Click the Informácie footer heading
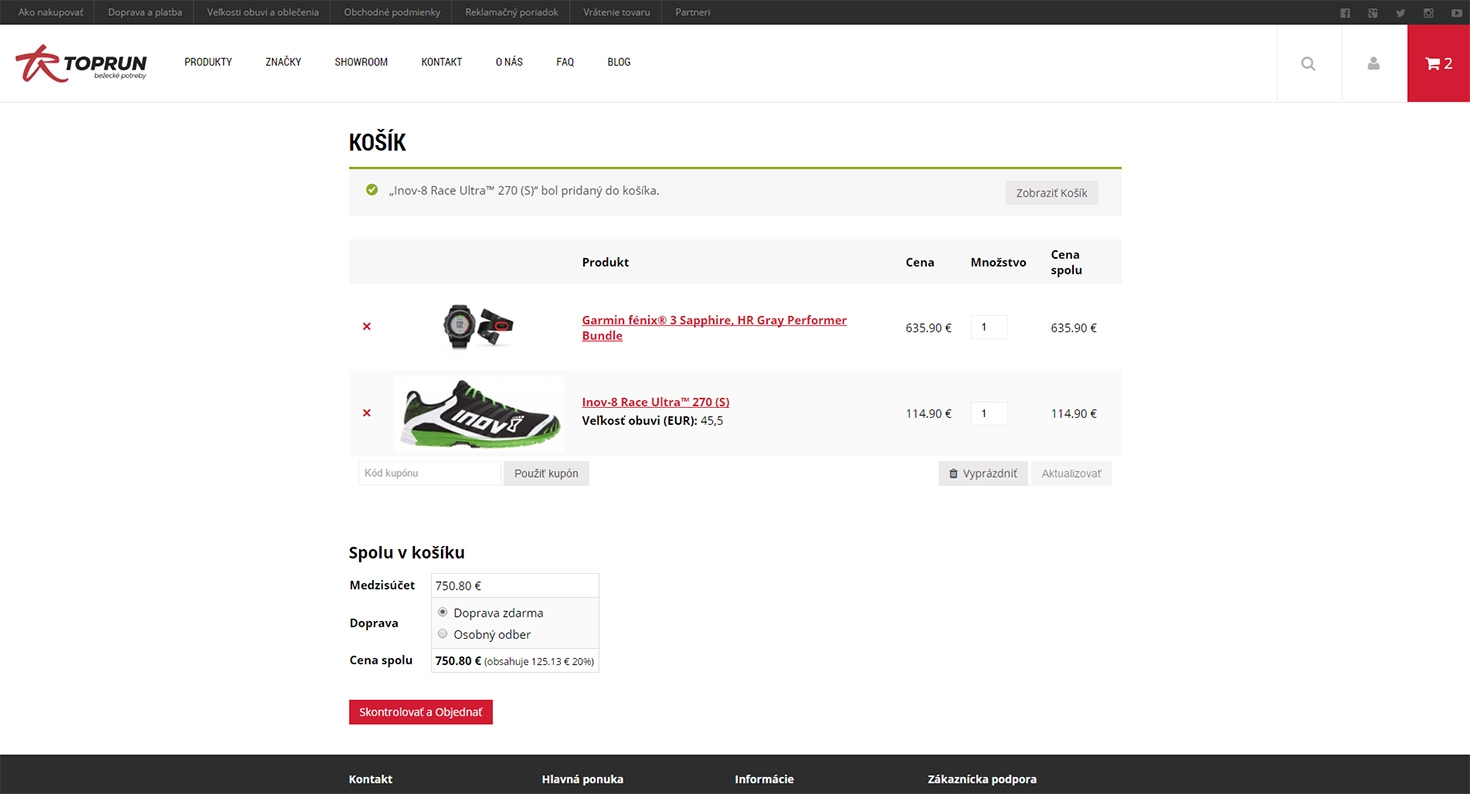Image resolution: width=1470 pixels, height=794 pixels. (764, 779)
